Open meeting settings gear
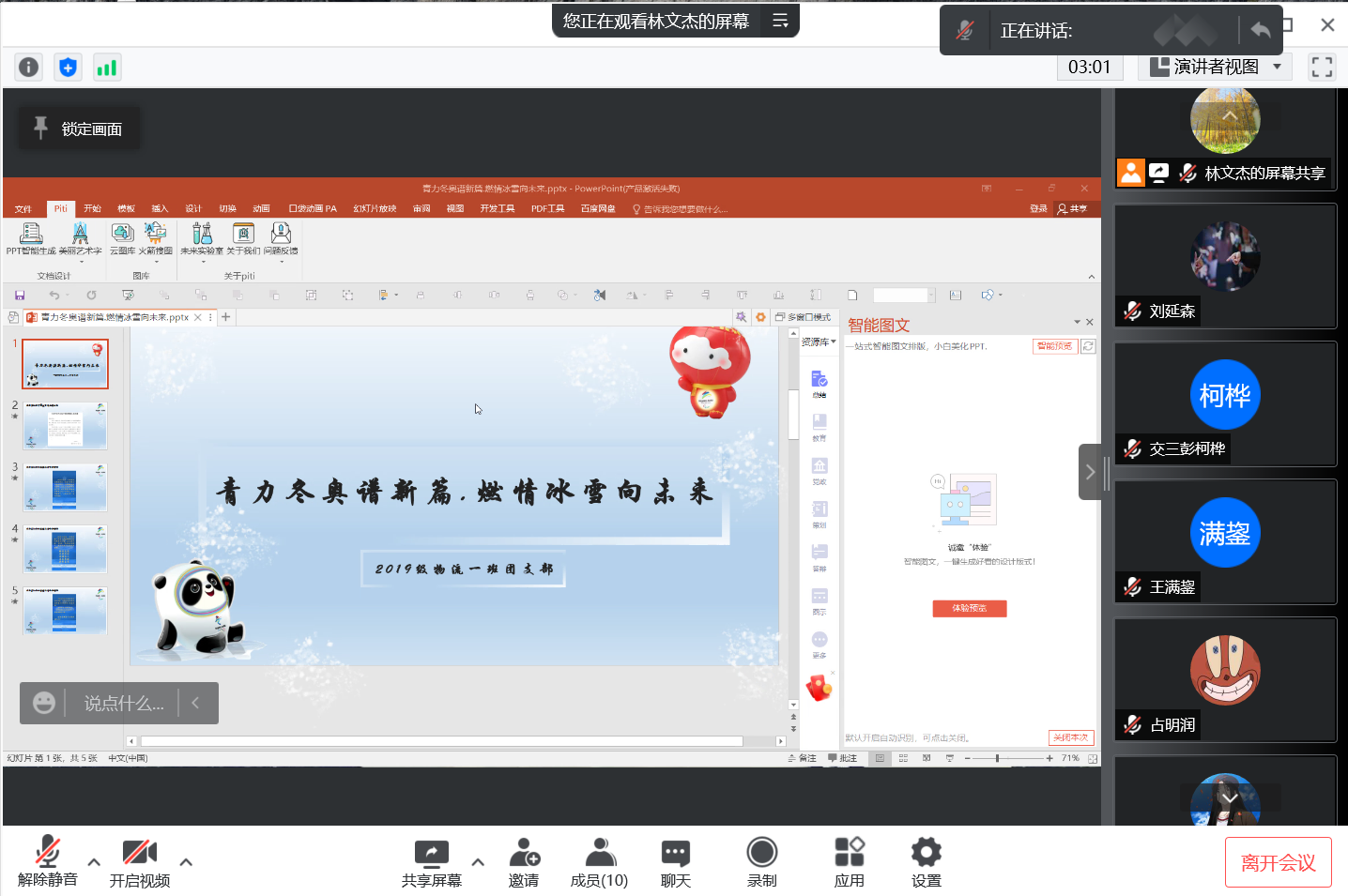This screenshot has width=1348, height=896. (926, 862)
